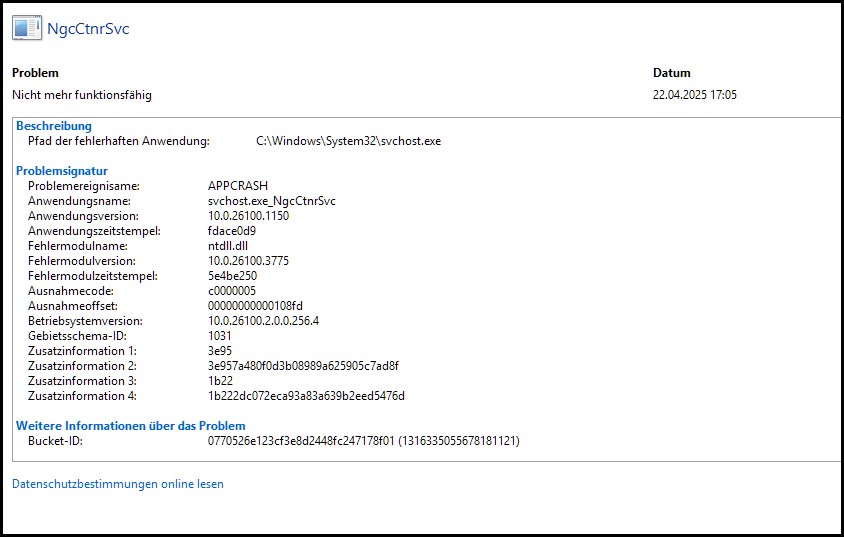Click the Fehlermodulzeitstempel label
This screenshot has height=537, width=844.
tap(93, 276)
